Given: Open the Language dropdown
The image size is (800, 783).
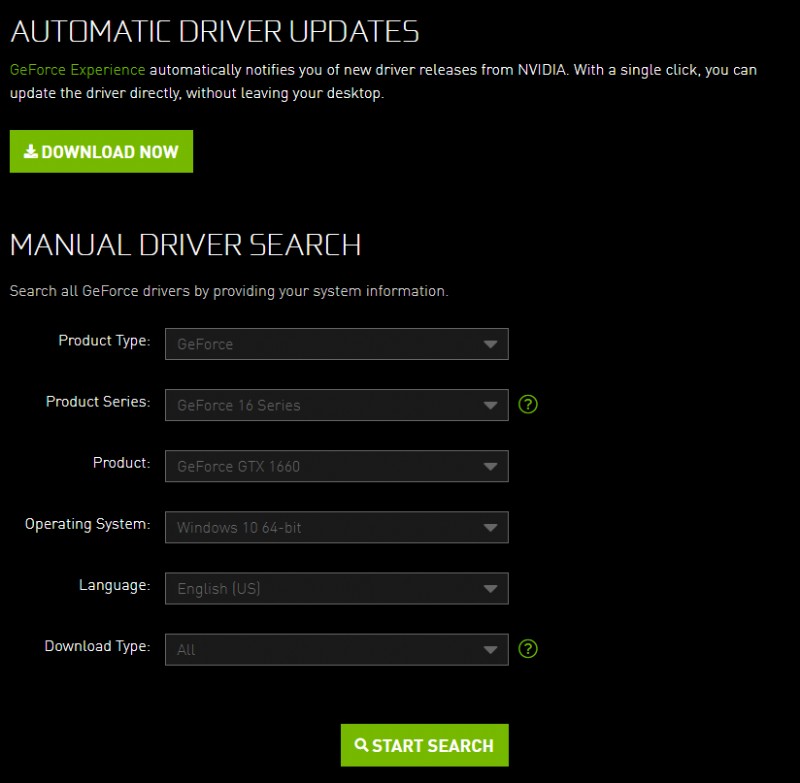Looking at the screenshot, I should coord(337,588).
